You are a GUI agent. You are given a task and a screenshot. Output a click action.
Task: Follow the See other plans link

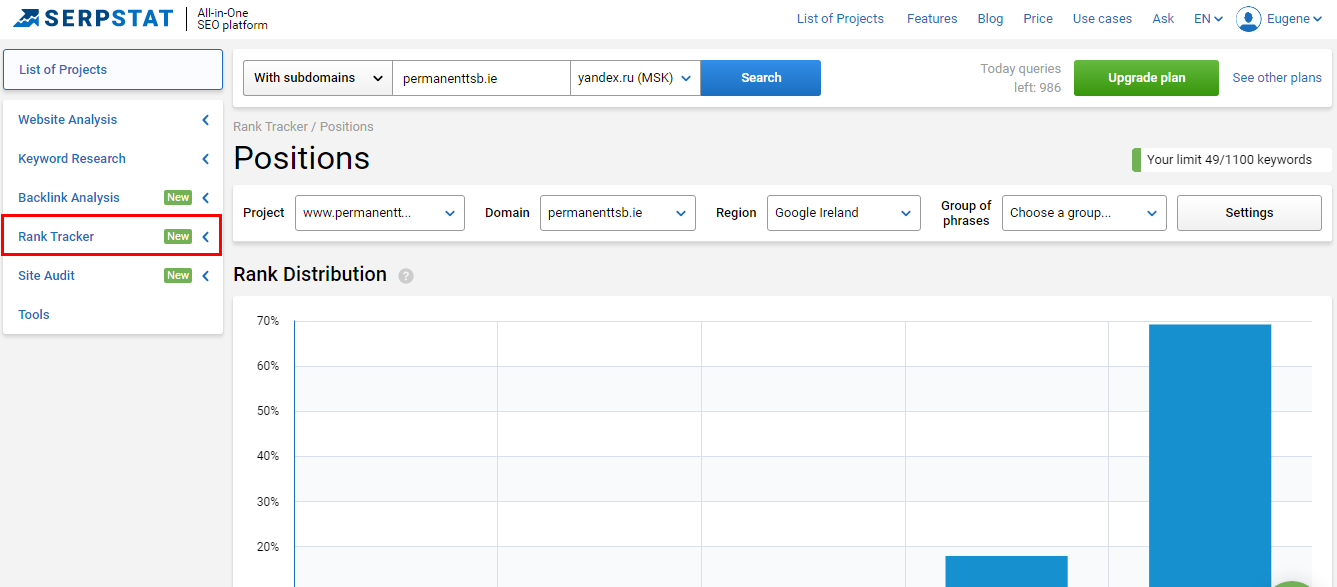tap(1277, 78)
